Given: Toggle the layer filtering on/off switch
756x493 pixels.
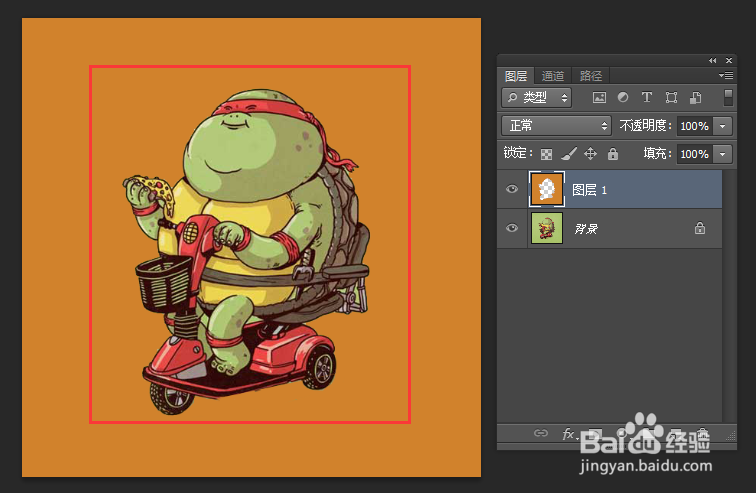Looking at the screenshot, I should coord(729,97).
